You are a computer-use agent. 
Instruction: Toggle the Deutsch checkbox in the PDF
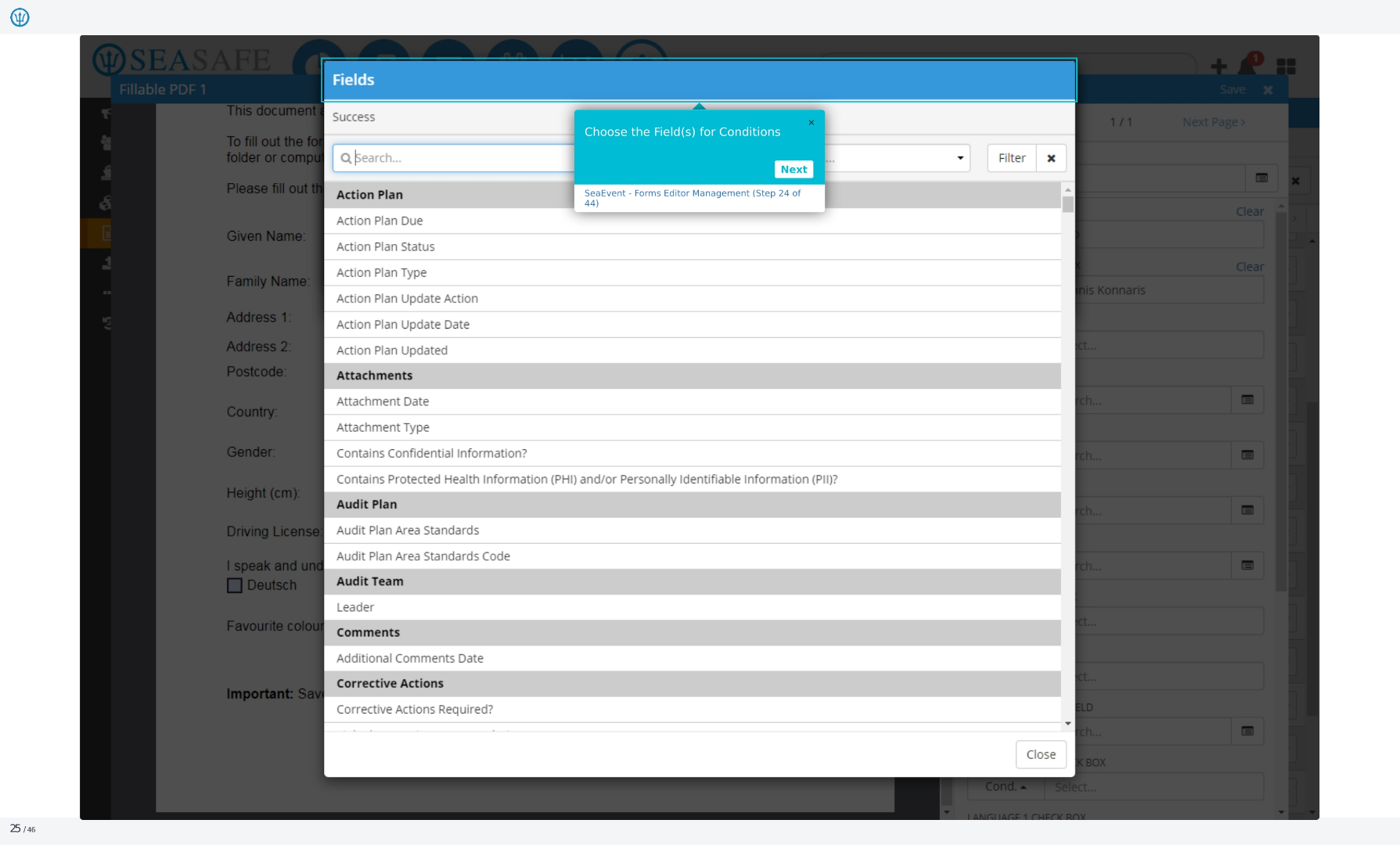pos(234,585)
